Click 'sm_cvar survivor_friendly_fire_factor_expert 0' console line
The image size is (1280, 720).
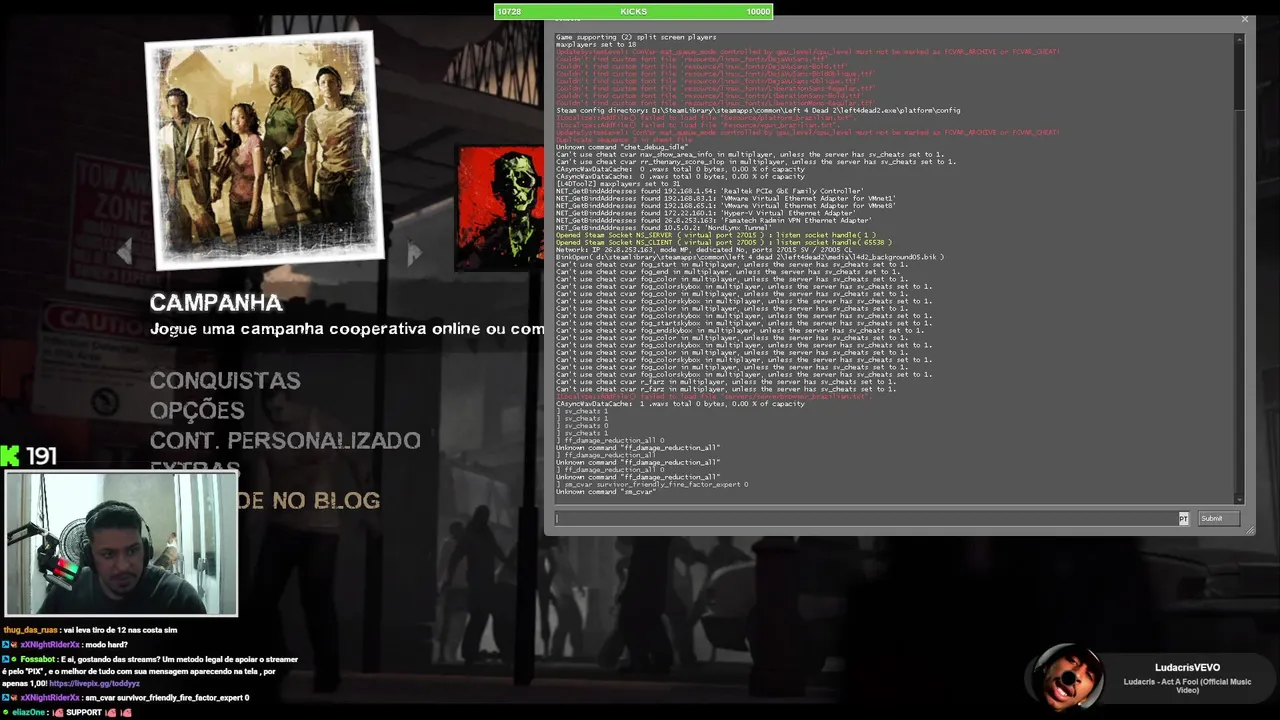(652, 484)
